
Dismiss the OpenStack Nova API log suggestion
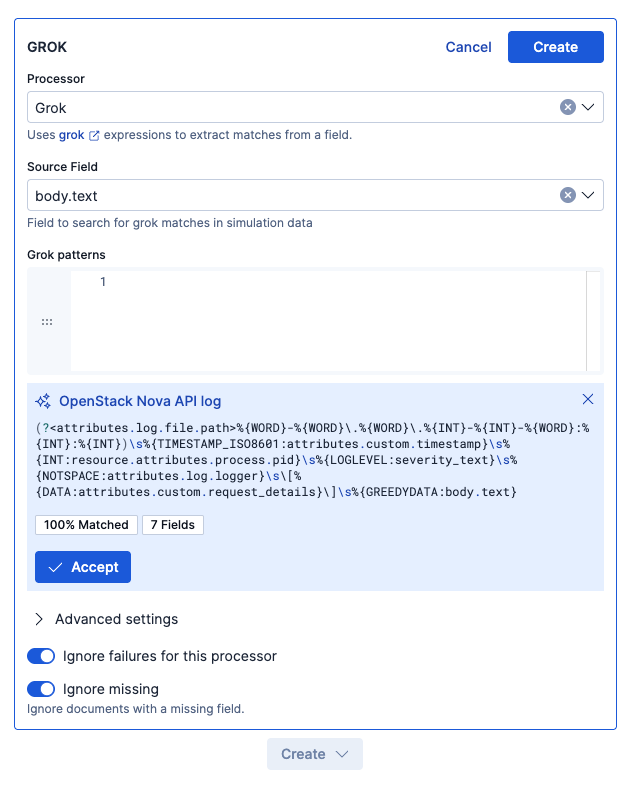tap(588, 399)
